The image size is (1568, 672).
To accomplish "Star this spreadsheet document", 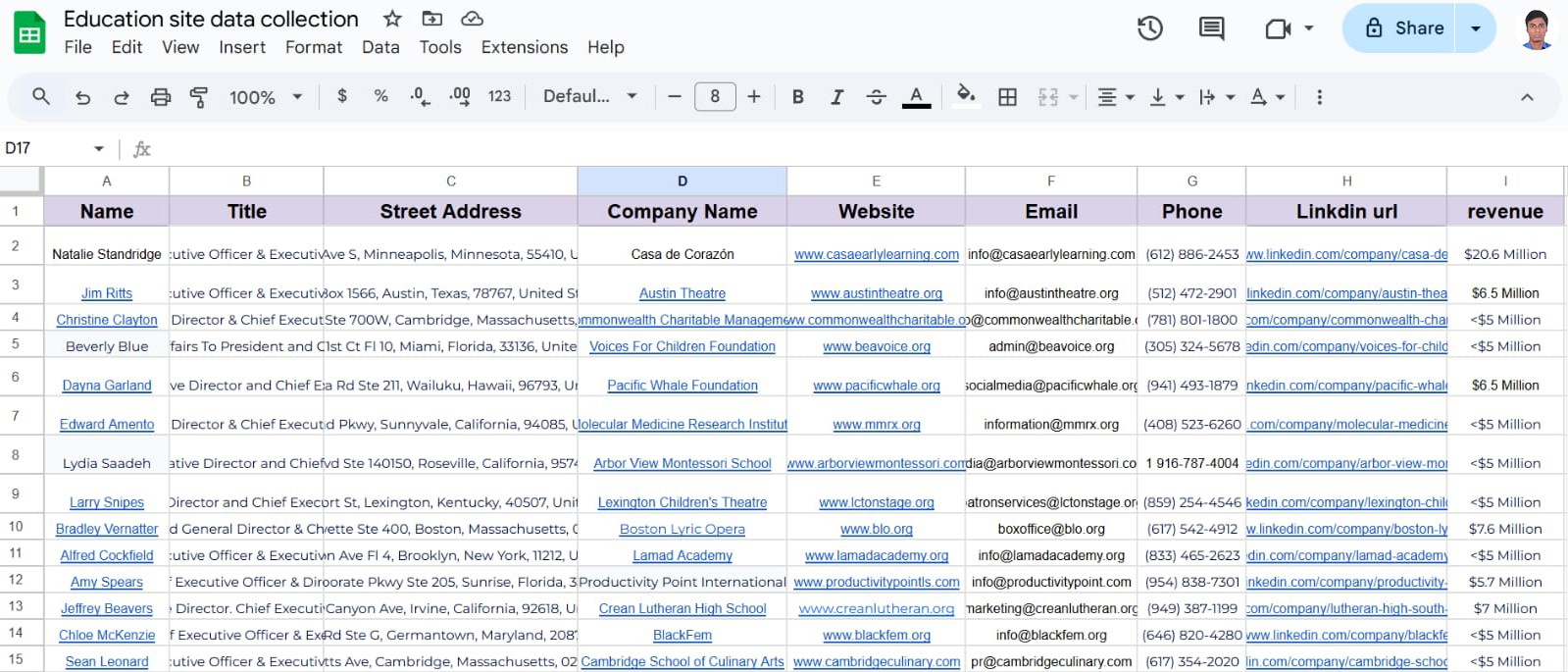I will pos(392,19).
